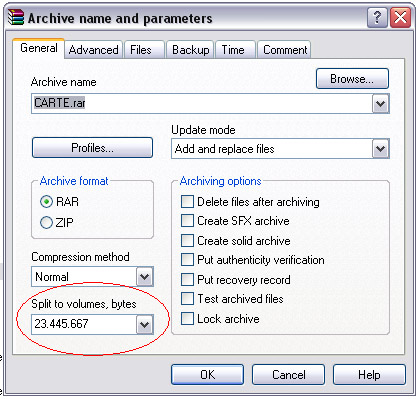
Task: Confirm with the OK button
Action: pos(207,375)
